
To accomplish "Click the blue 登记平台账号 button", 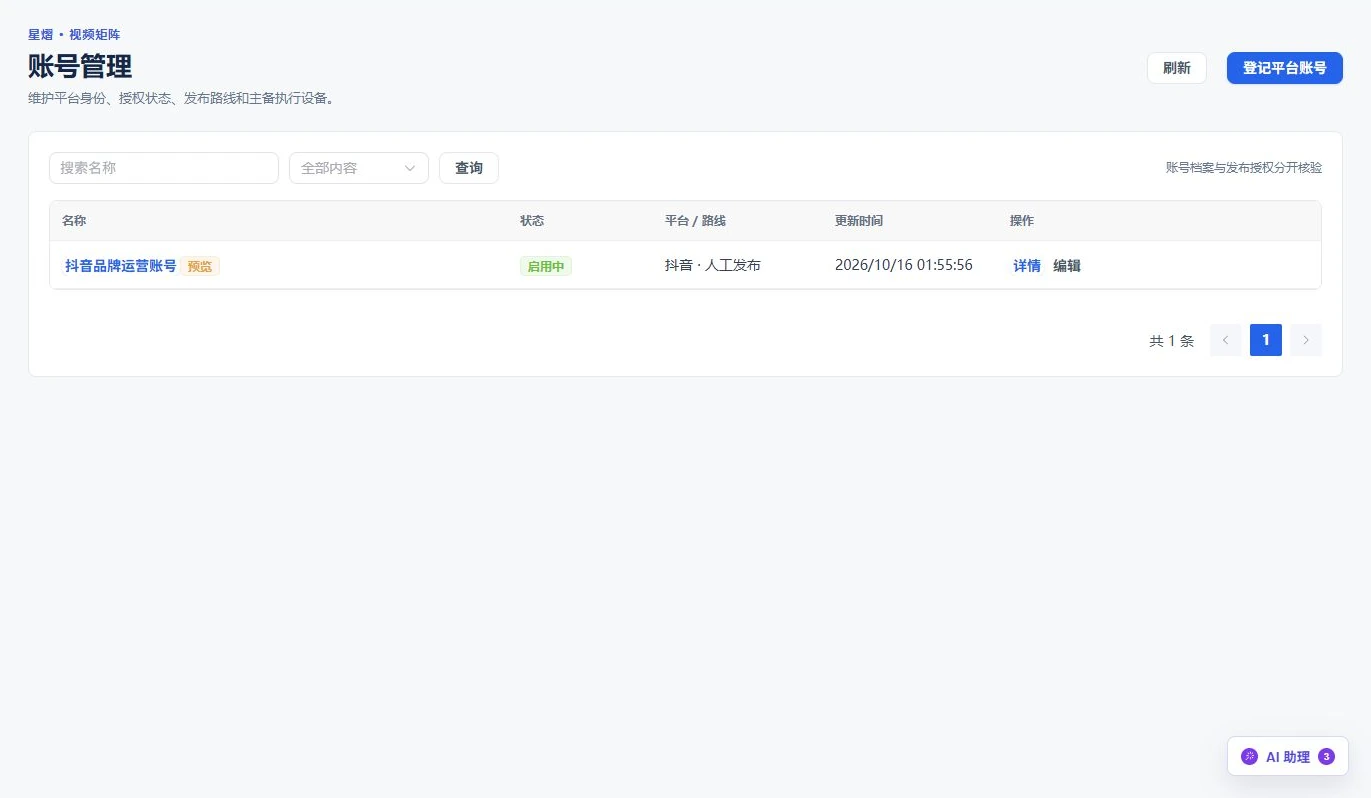I will click(x=1285, y=68).
